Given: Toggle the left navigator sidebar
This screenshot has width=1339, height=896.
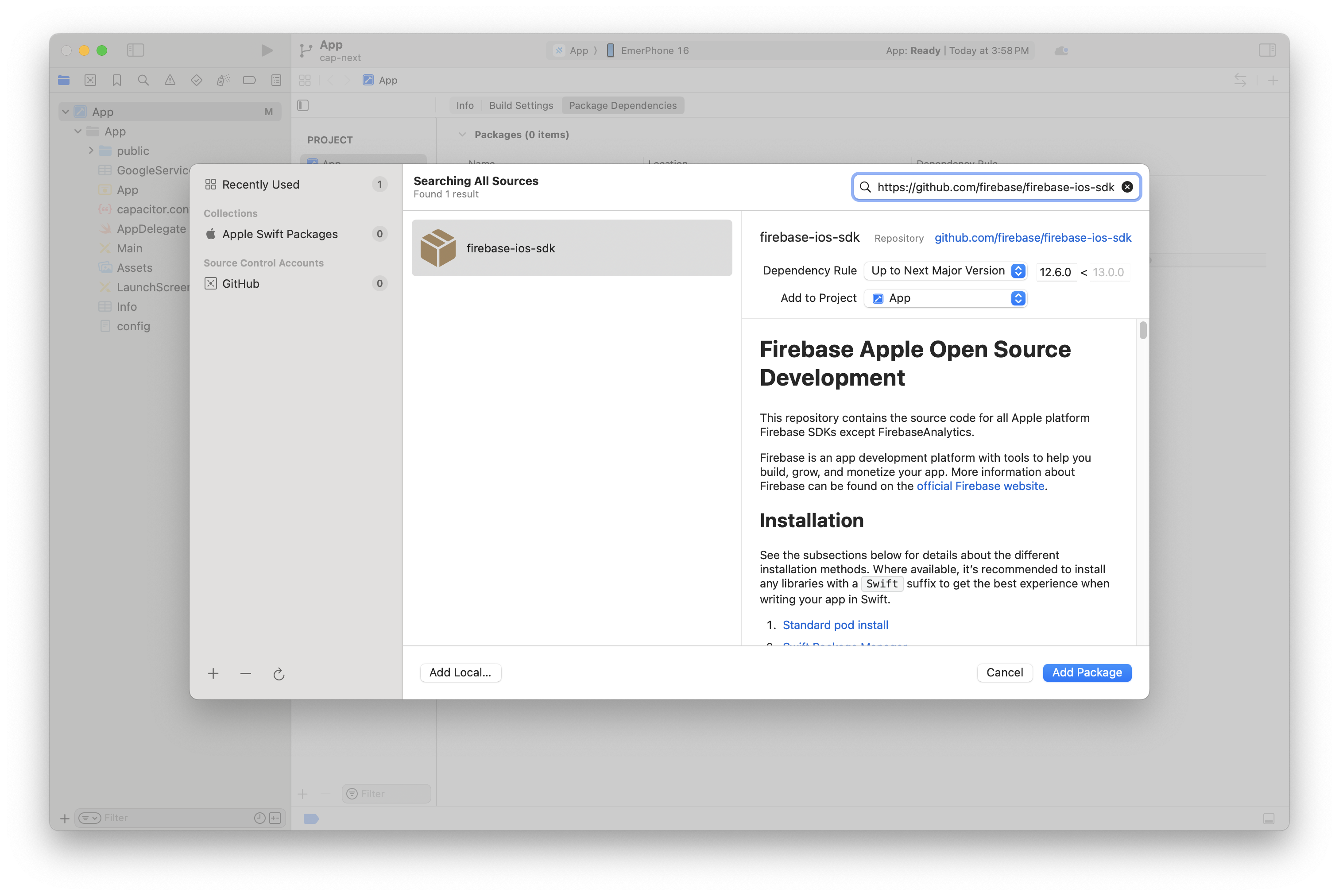Looking at the screenshot, I should [x=135, y=50].
